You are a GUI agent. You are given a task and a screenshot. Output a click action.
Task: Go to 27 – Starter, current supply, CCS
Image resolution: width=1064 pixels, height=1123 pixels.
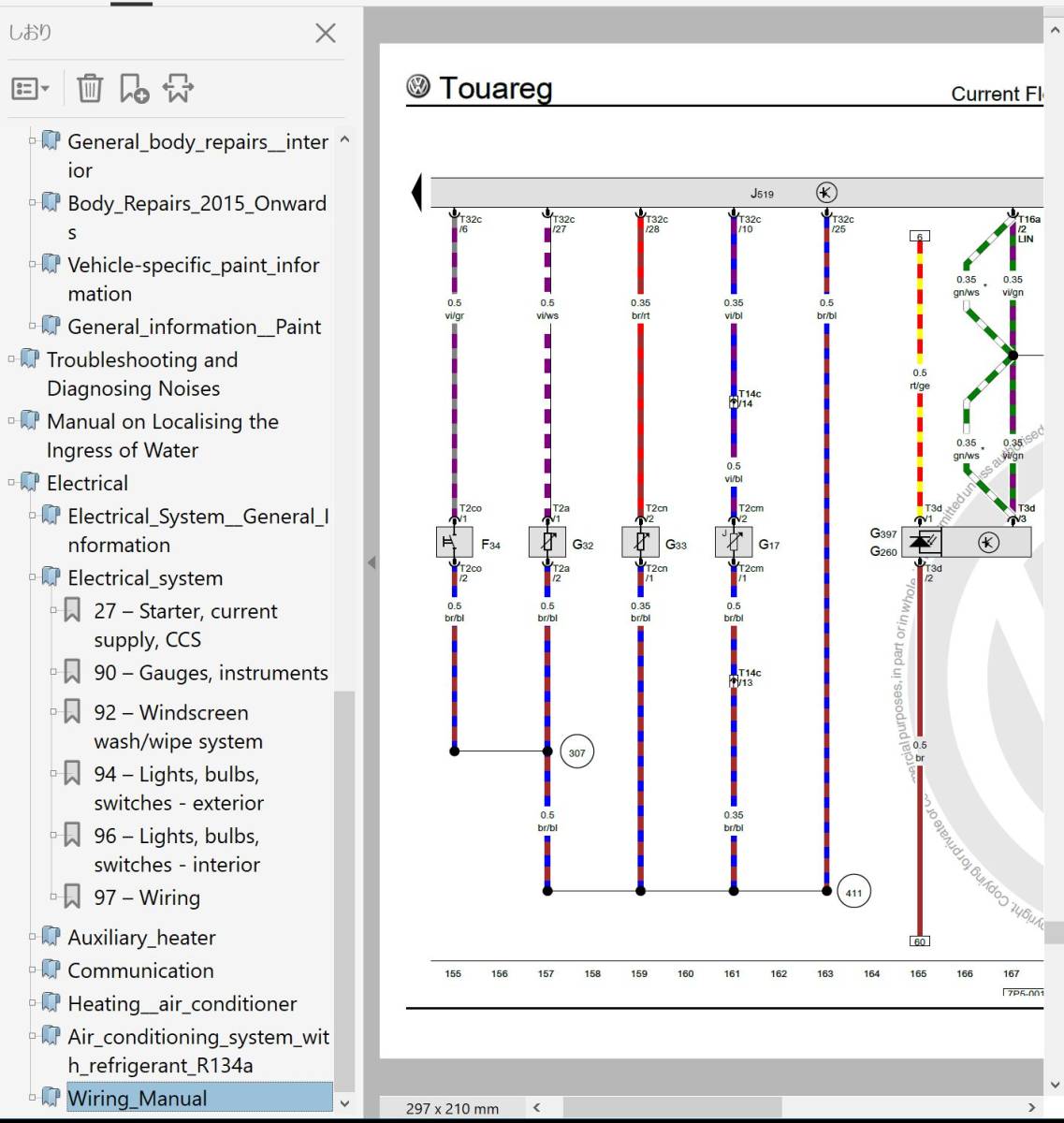pyautogui.click(x=185, y=625)
